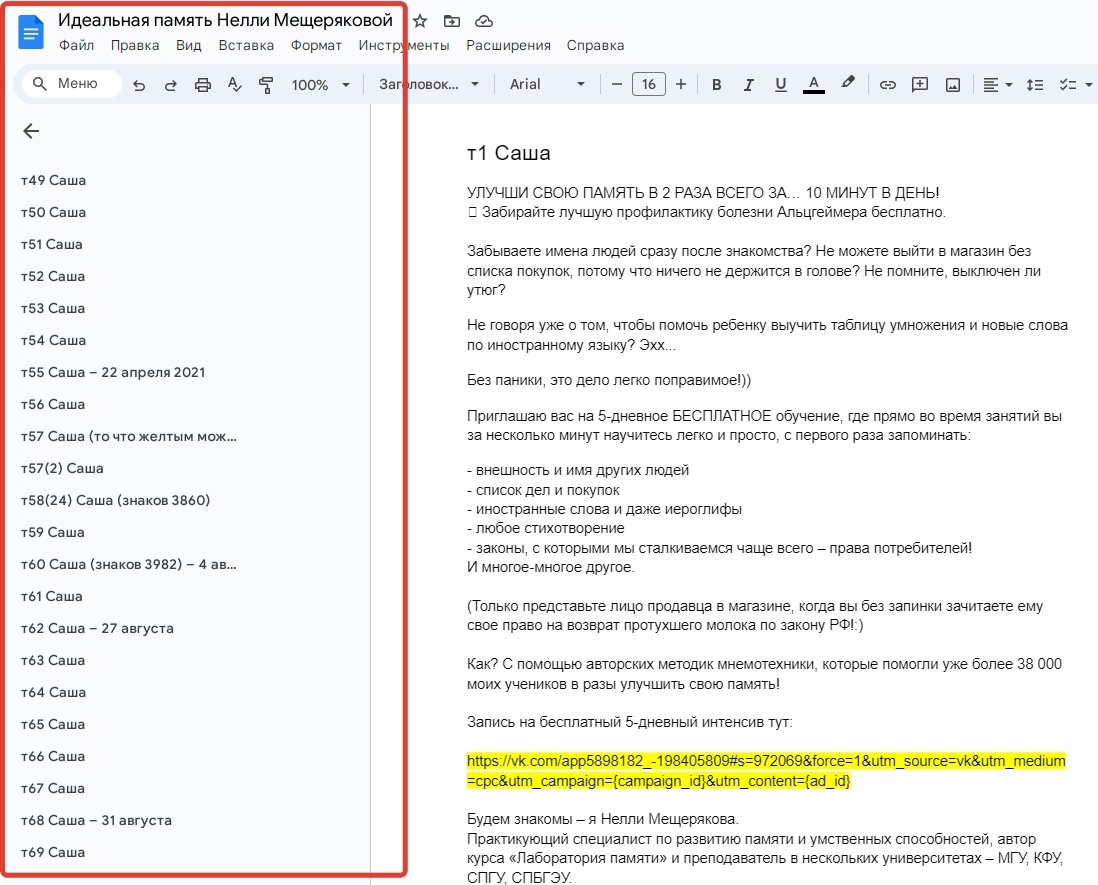Go to outline heading т57(2) Саша

coord(62,468)
